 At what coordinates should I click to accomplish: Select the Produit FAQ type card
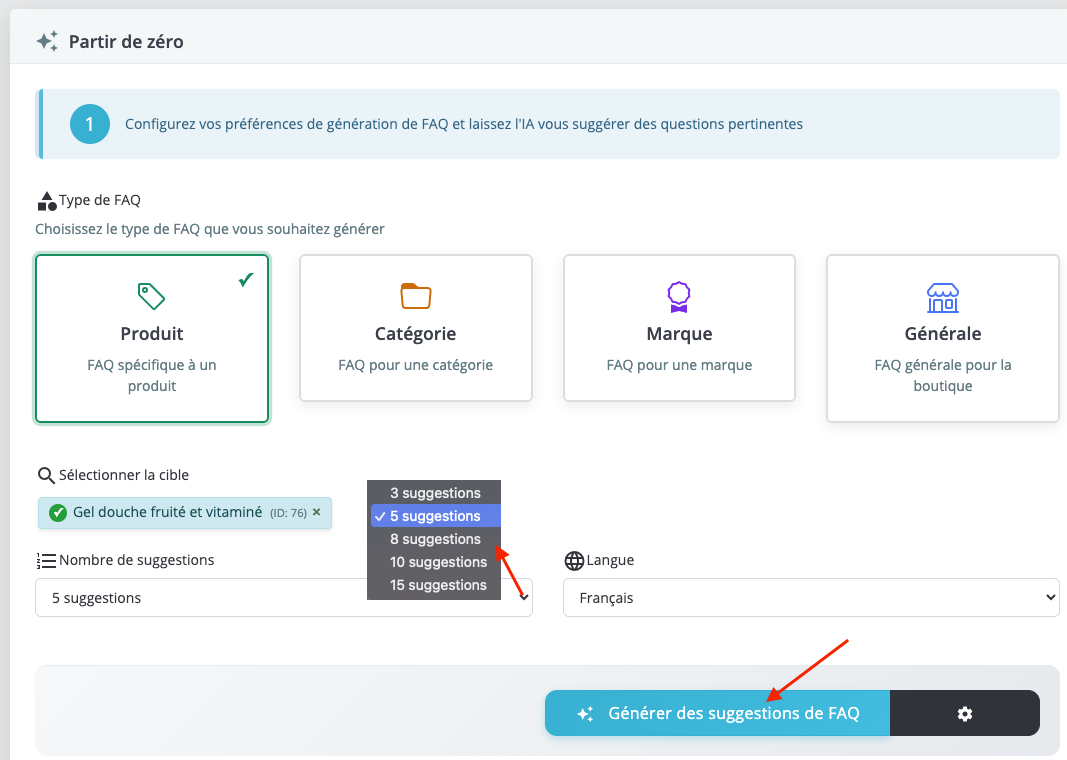152,339
